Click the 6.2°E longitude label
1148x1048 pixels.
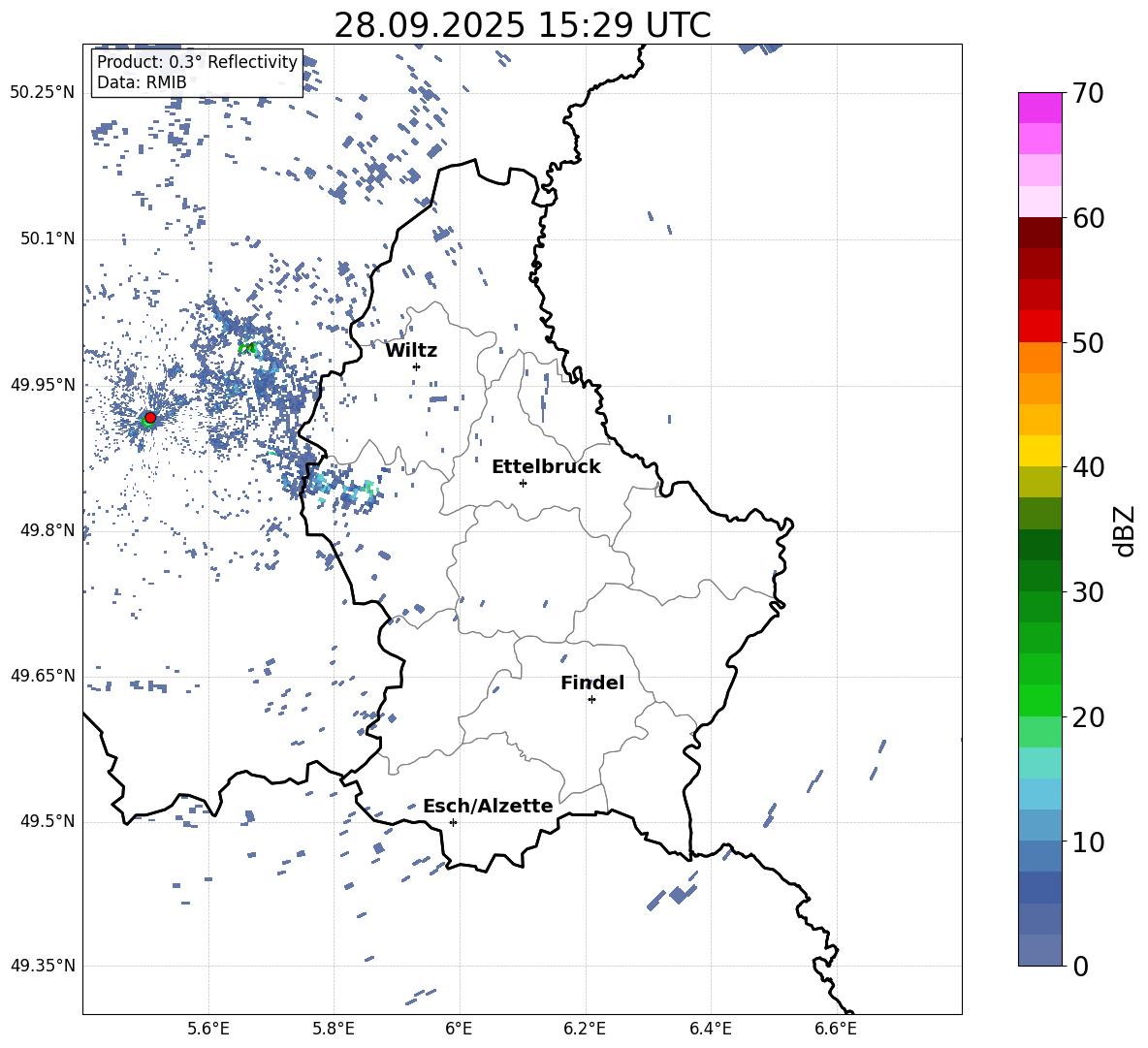(x=585, y=1029)
